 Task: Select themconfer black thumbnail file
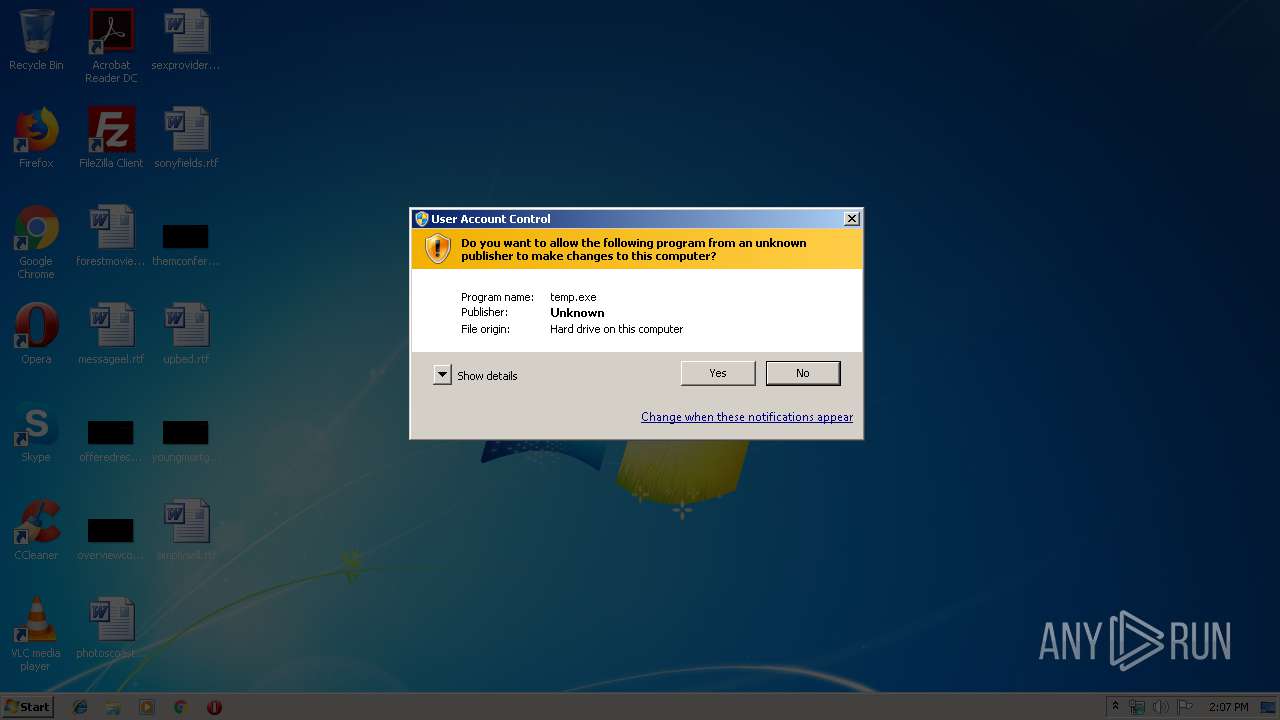(186, 243)
